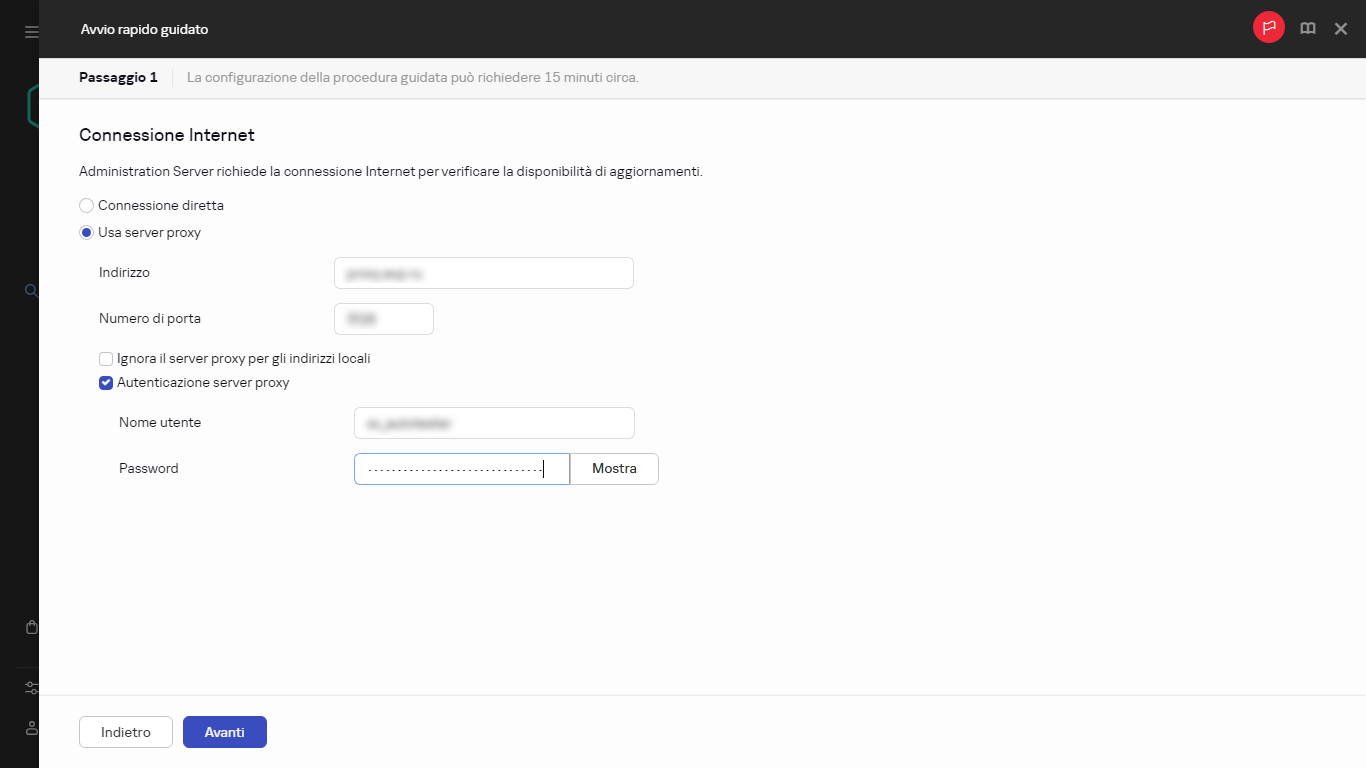Select the Usa server proxy option
Viewport: 1366px width, 768px height.
[x=87, y=232]
